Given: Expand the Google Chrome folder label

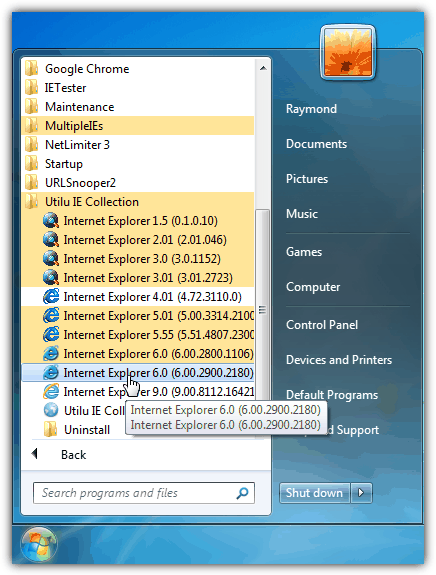Looking at the screenshot, I should [x=87, y=69].
